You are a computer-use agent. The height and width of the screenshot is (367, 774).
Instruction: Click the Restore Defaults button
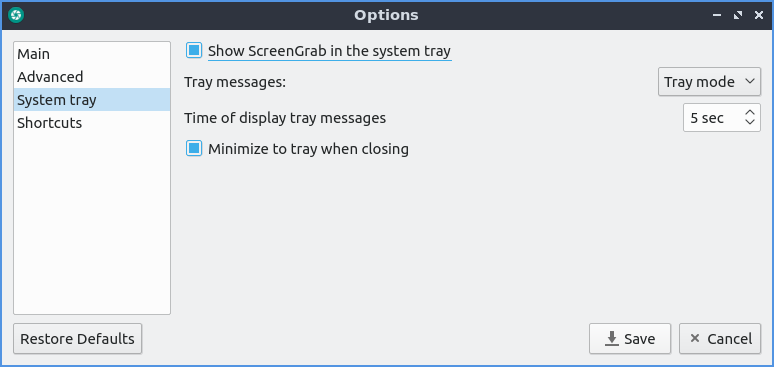pyautogui.click(x=77, y=339)
